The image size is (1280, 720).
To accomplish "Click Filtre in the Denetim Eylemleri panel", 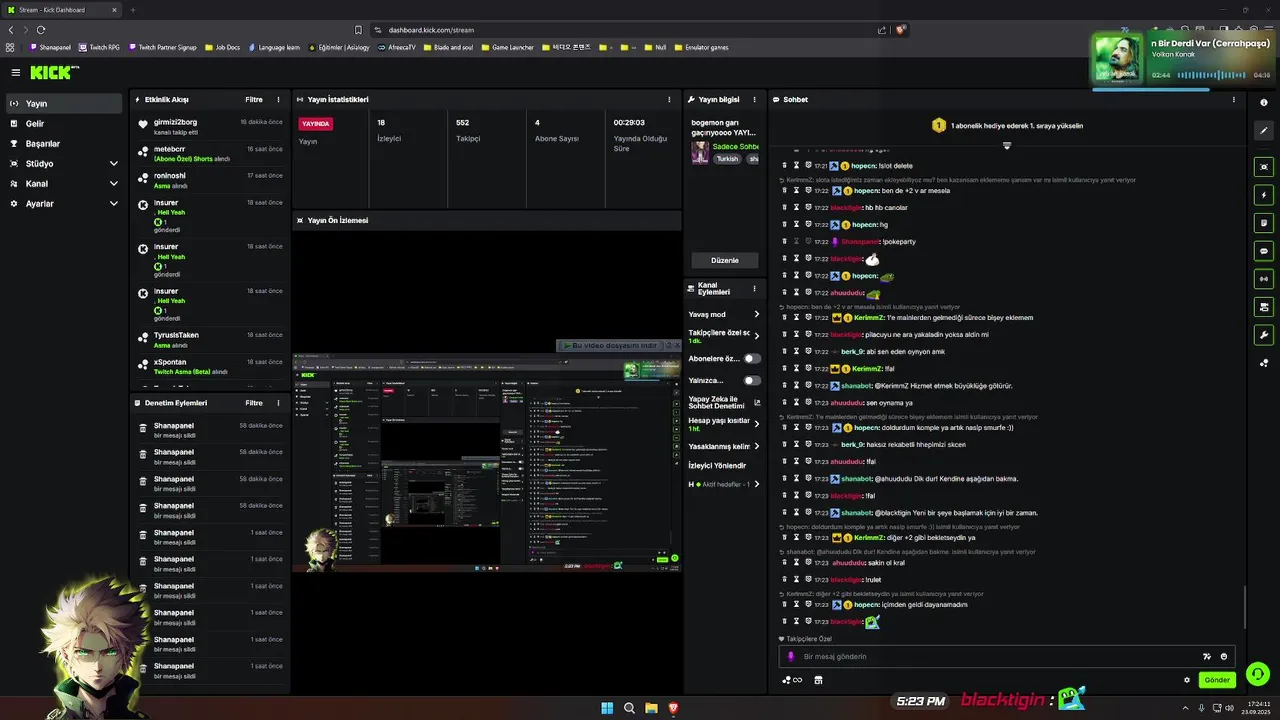I will [x=254, y=403].
